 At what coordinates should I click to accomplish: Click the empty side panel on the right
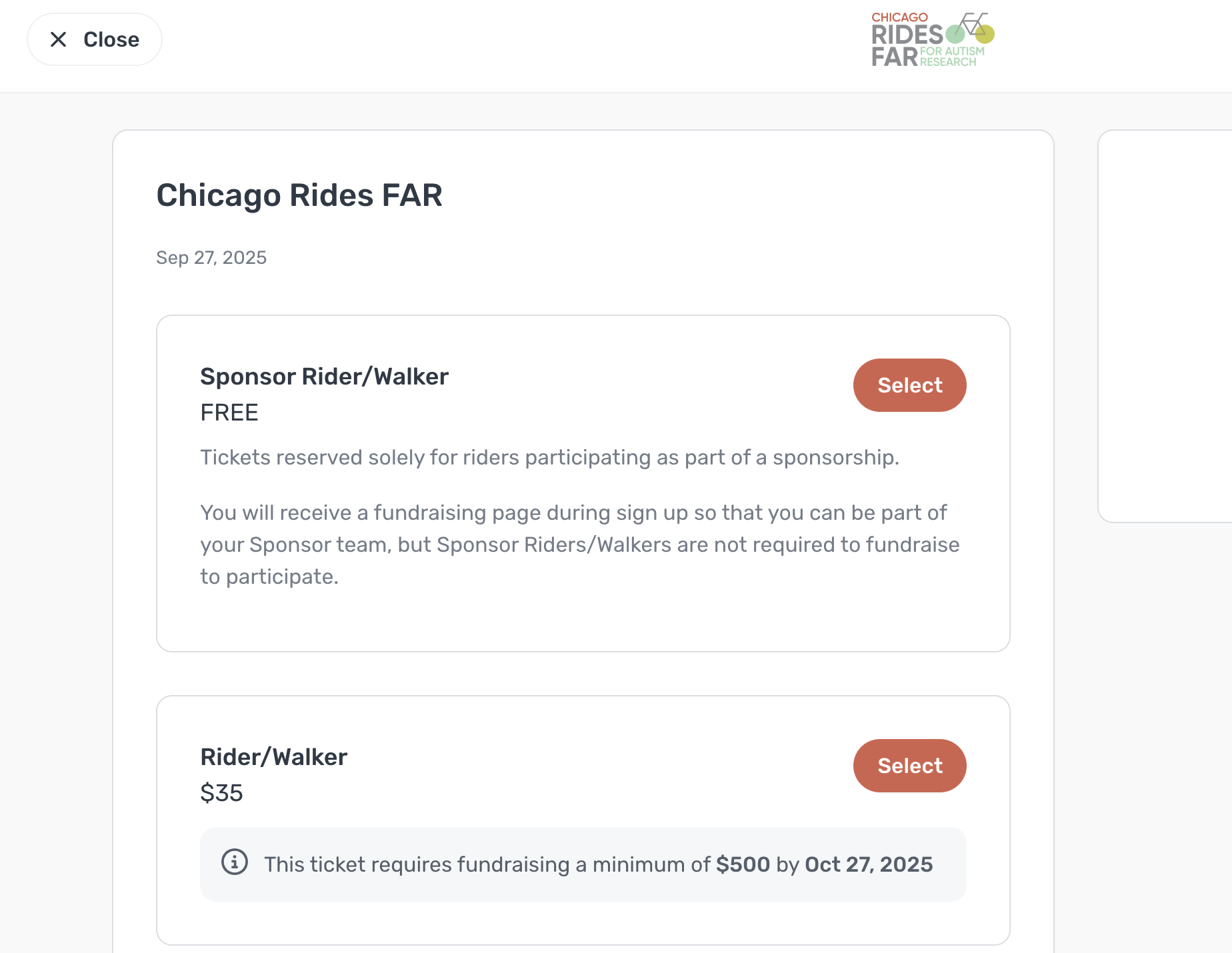click(1167, 327)
